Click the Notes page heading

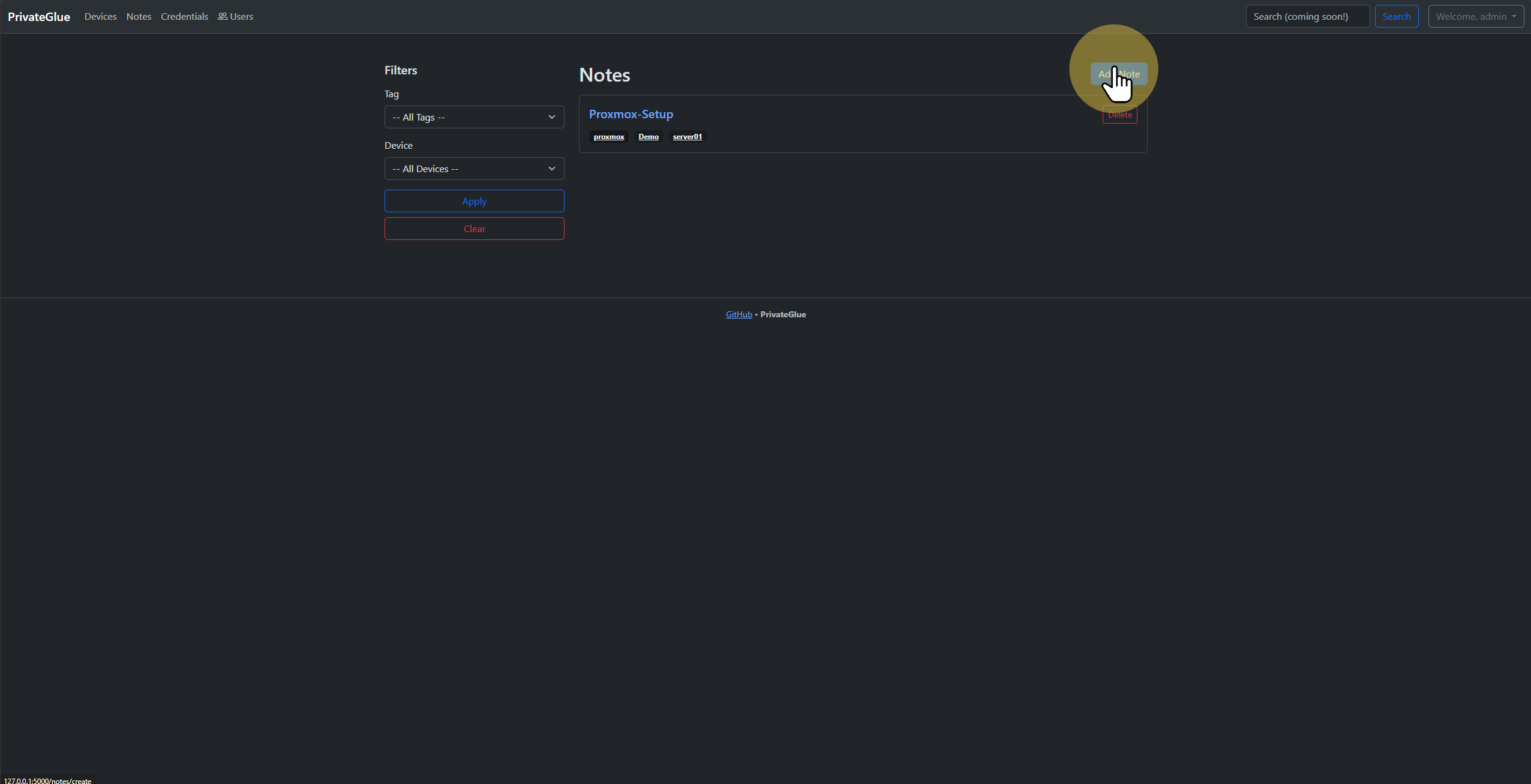tap(604, 75)
